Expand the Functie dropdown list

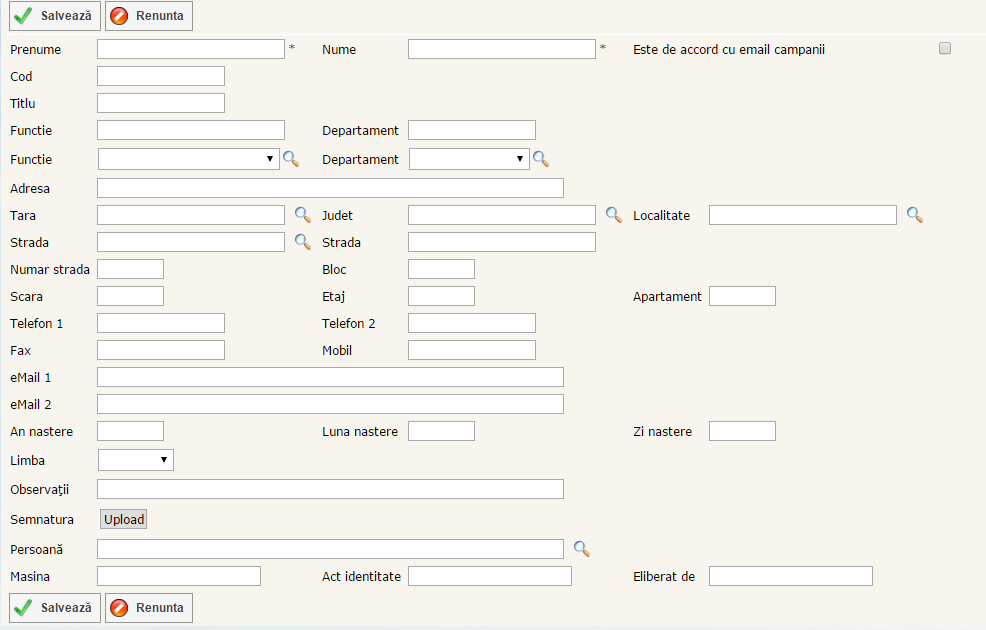click(x=189, y=159)
